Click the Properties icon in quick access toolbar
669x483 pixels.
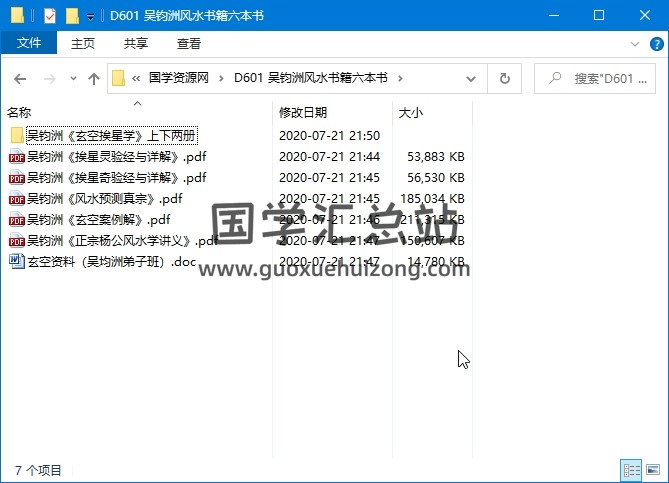point(50,16)
